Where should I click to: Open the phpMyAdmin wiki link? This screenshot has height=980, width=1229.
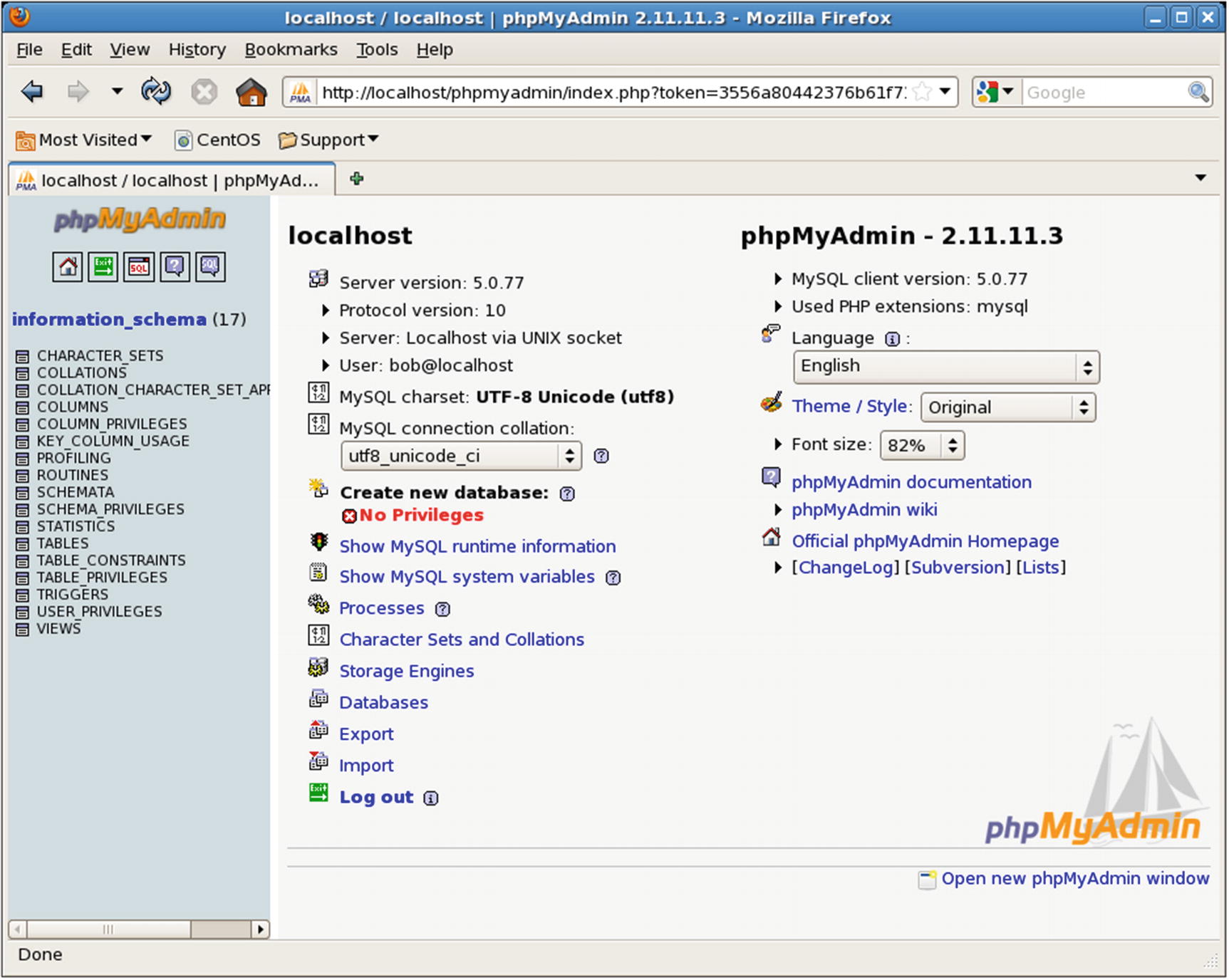pyautogui.click(x=864, y=511)
